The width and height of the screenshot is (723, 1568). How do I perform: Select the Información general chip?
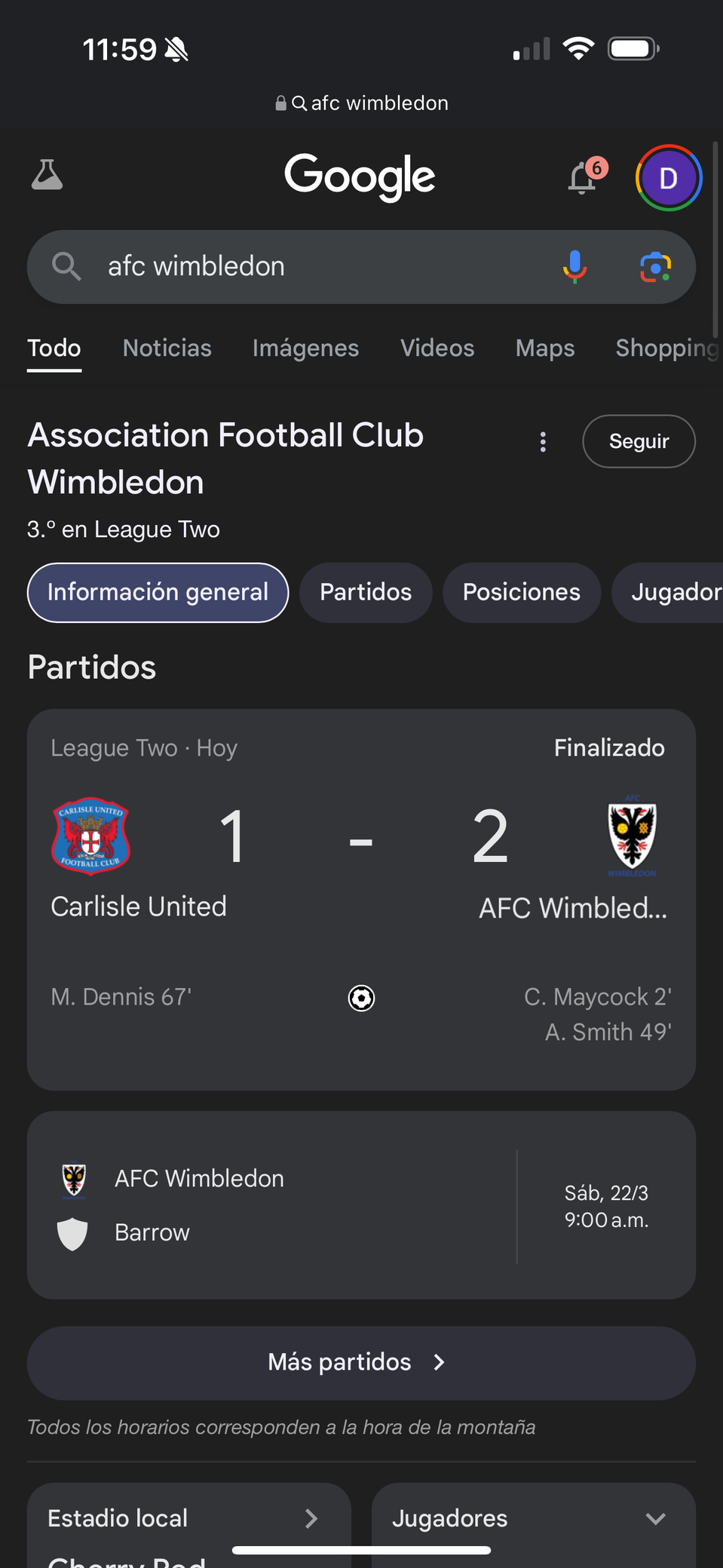click(158, 593)
